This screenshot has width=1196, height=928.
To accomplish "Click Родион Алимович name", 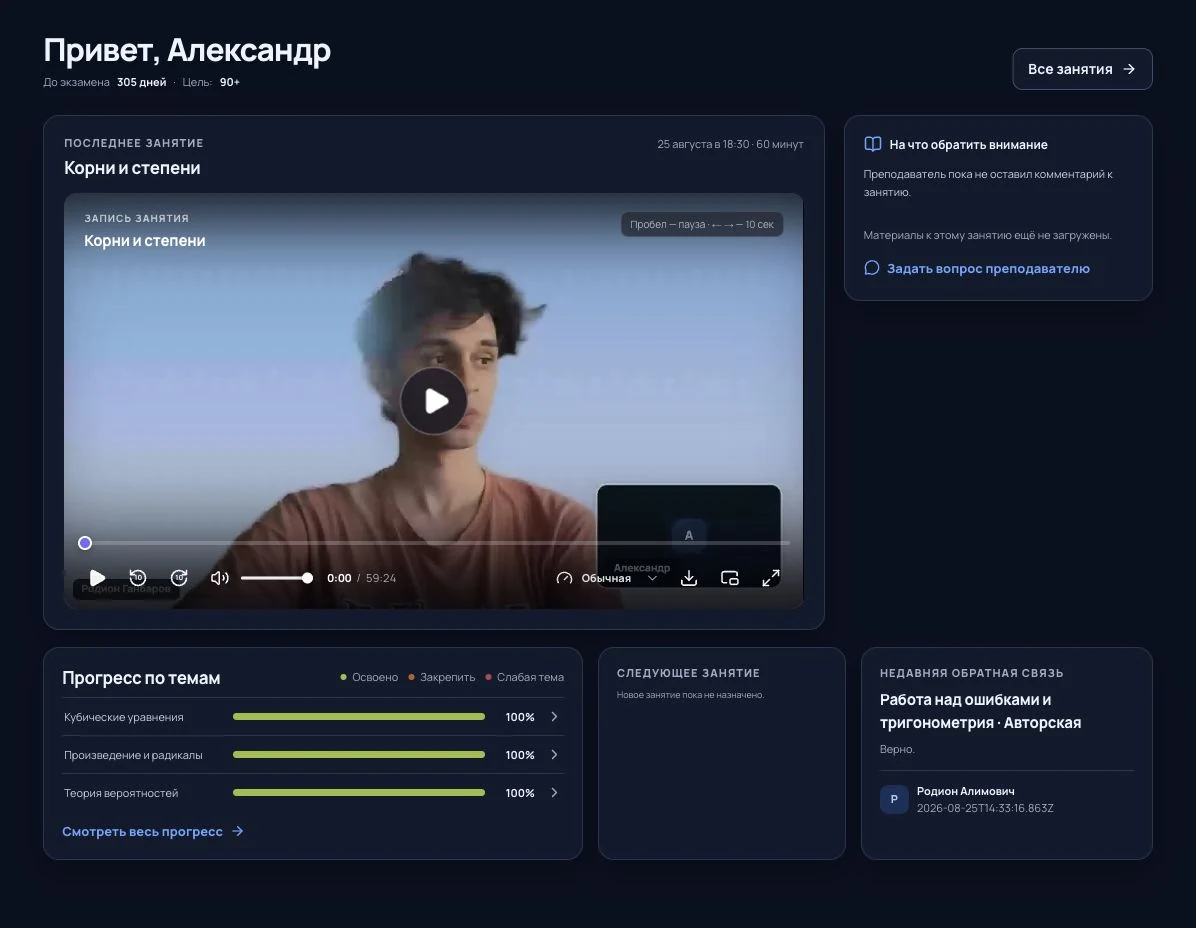I will coord(966,791).
